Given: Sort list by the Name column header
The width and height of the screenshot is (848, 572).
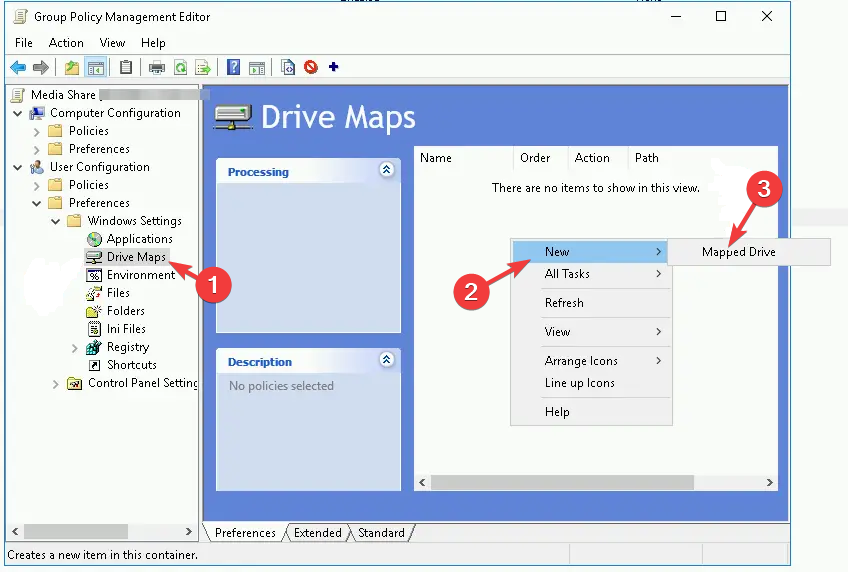Looking at the screenshot, I should click(x=463, y=158).
